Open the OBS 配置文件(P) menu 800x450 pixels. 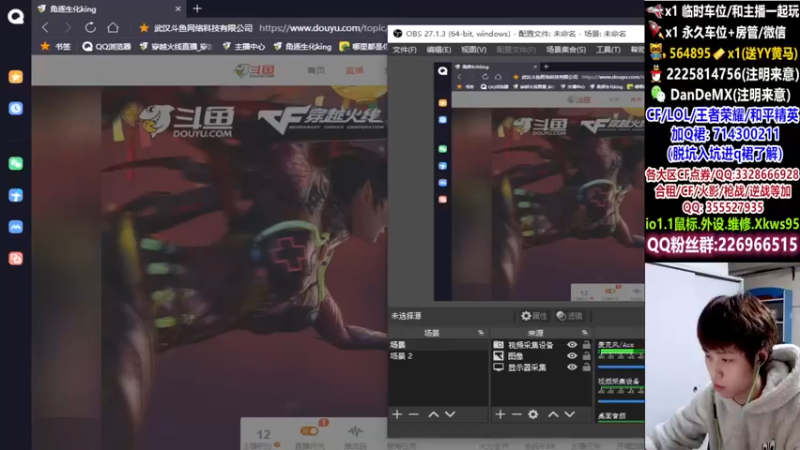point(516,49)
